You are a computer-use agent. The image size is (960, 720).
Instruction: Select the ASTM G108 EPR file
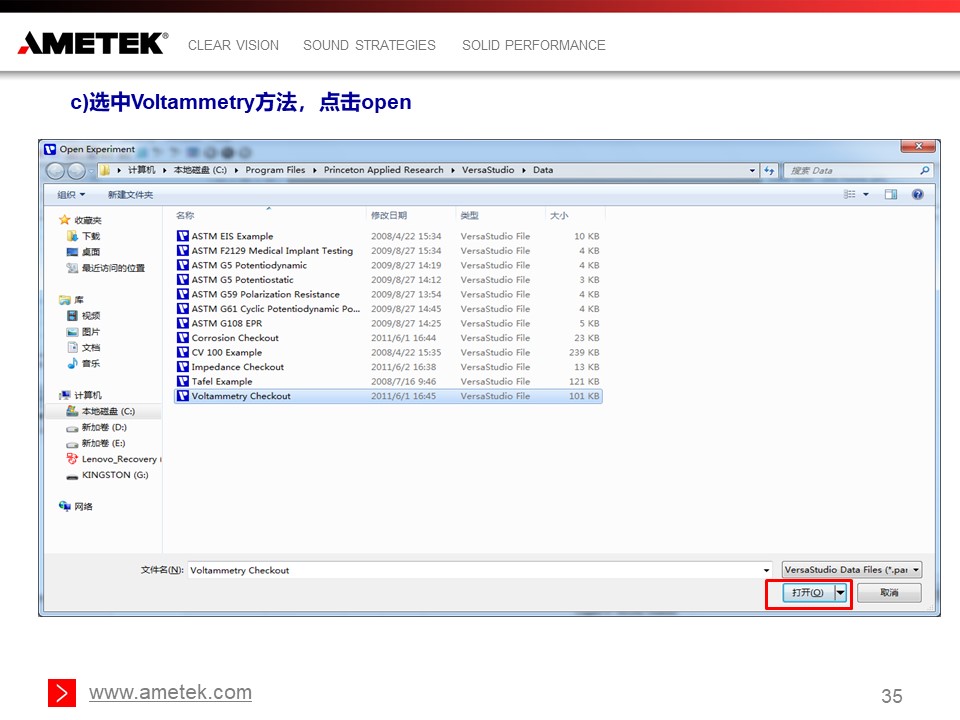(x=388, y=323)
